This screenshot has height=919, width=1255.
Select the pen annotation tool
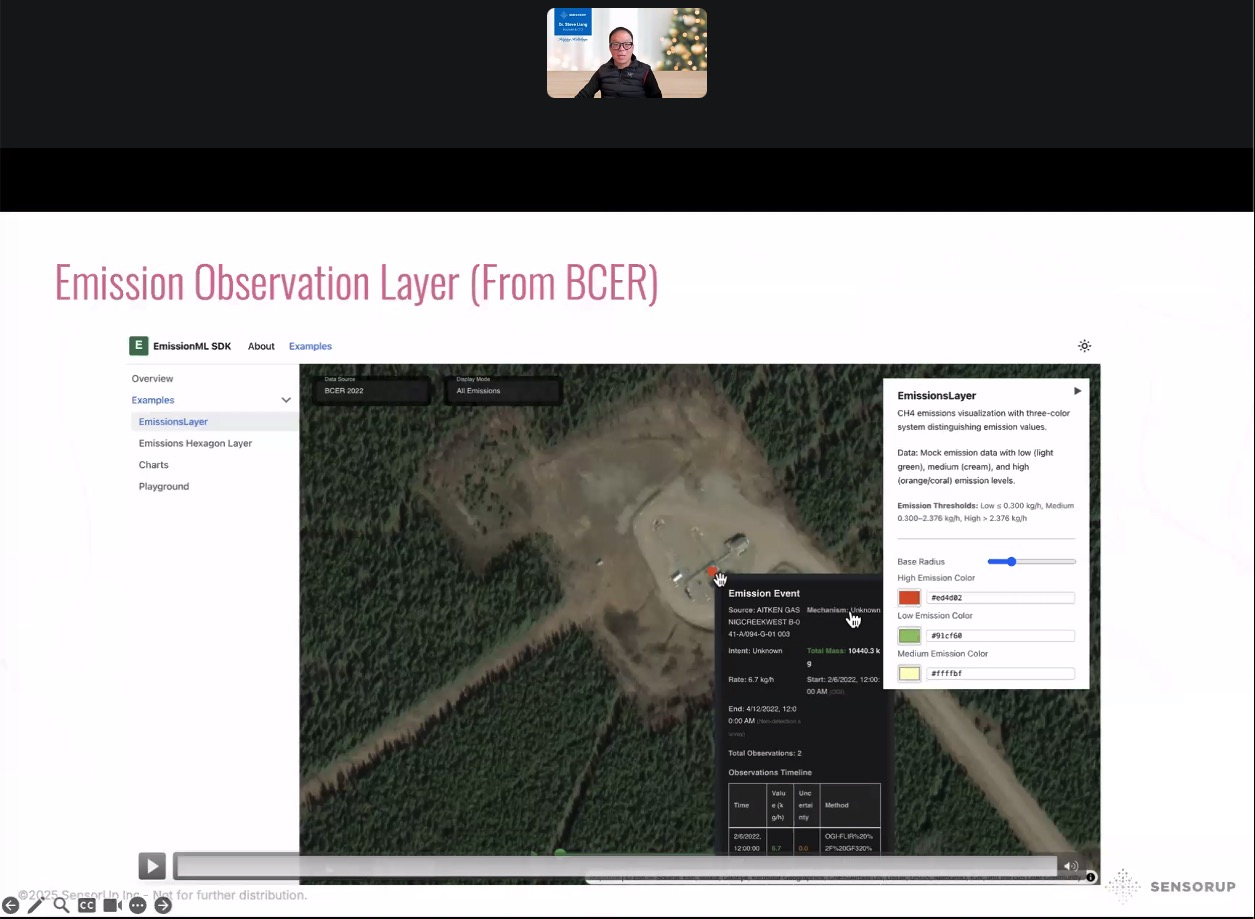tap(35, 905)
